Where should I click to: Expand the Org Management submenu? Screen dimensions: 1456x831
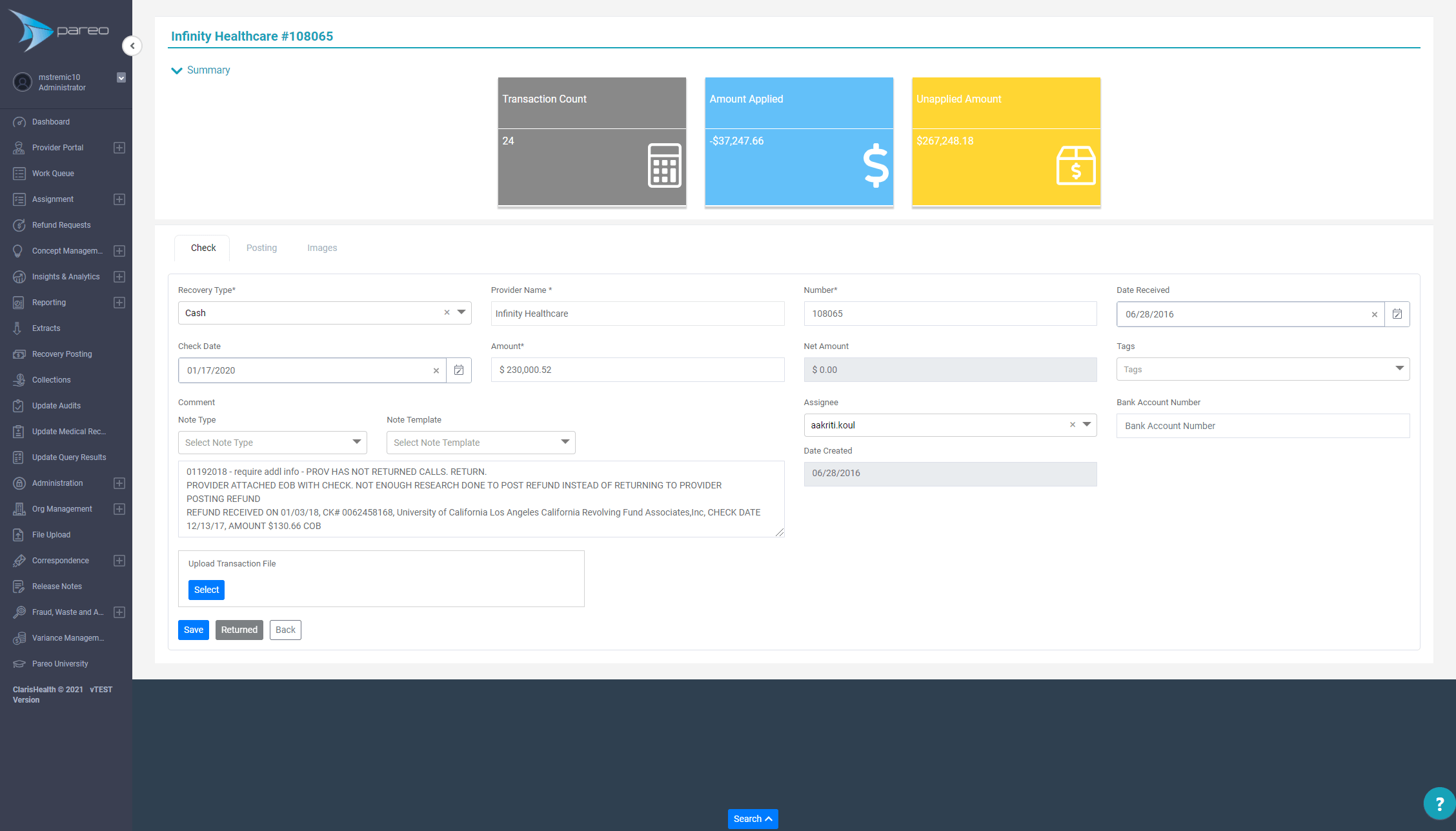pos(119,509)
